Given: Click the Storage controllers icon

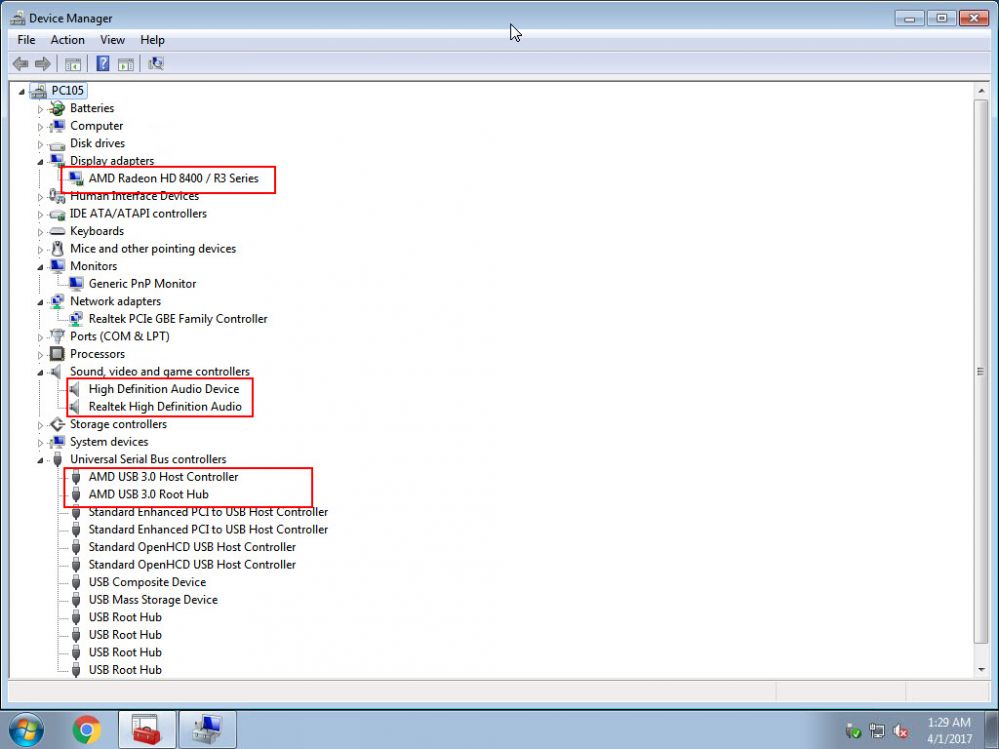Looking at the screenshot, I should (x=57, y=424).
